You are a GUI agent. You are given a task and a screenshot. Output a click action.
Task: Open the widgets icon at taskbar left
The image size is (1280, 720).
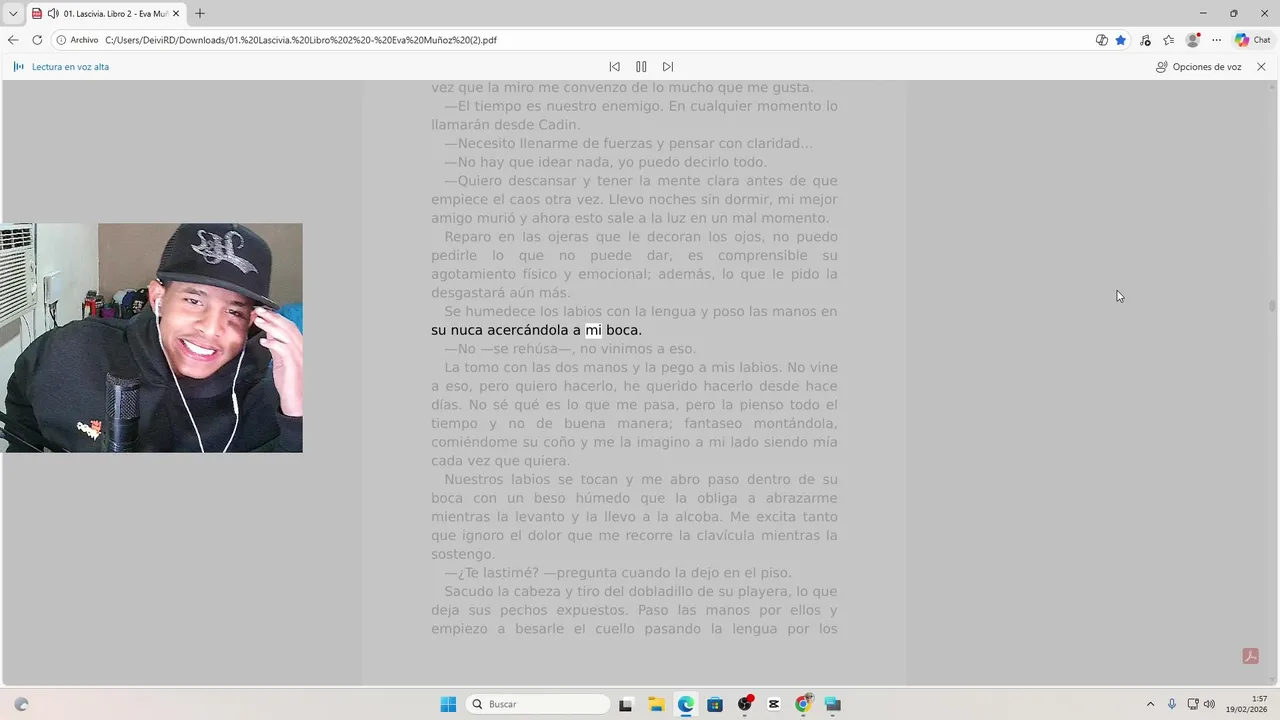pos(22,704)
